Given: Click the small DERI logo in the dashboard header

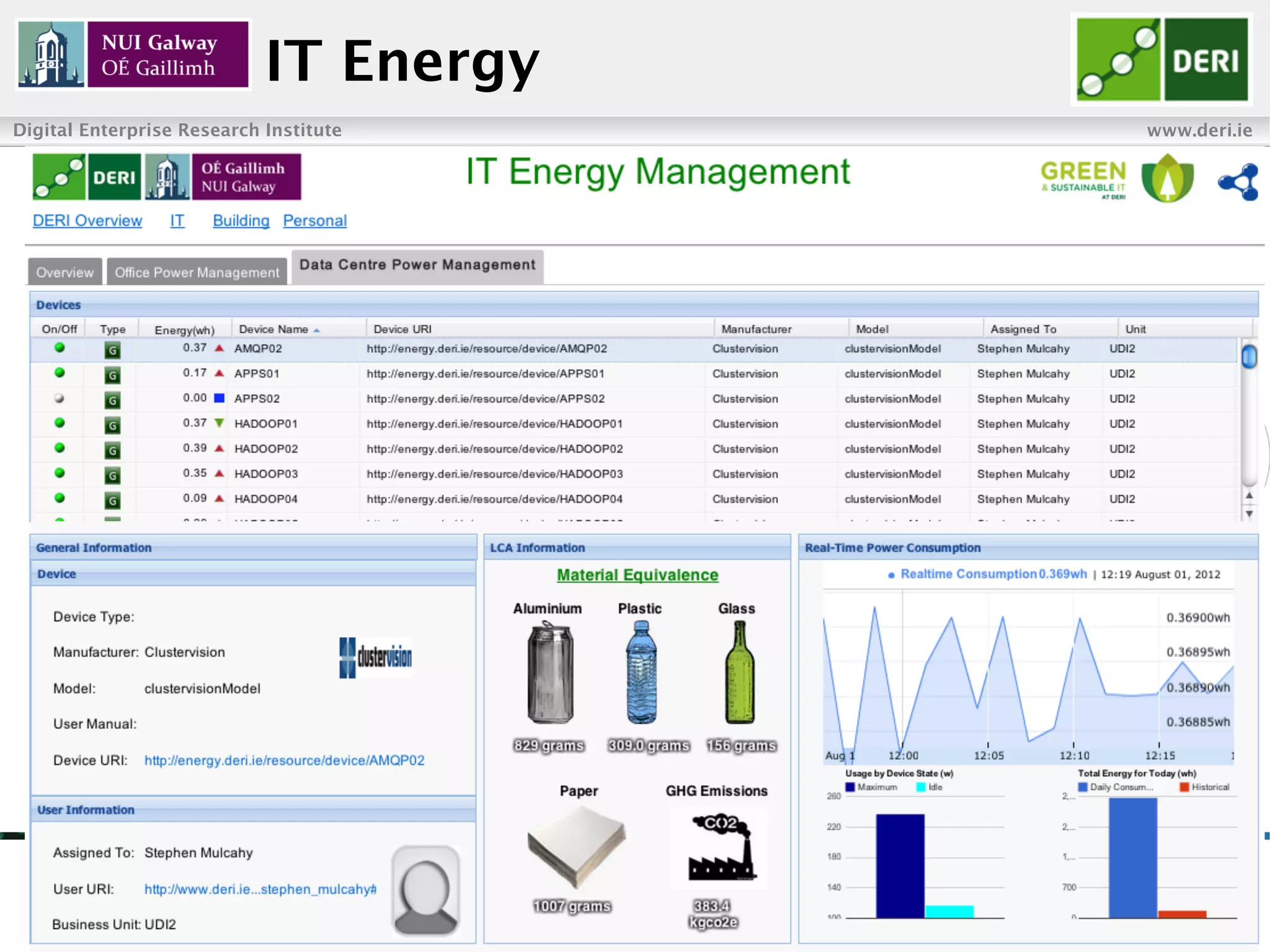Looking at the screenshot, I should coord(87,177).
